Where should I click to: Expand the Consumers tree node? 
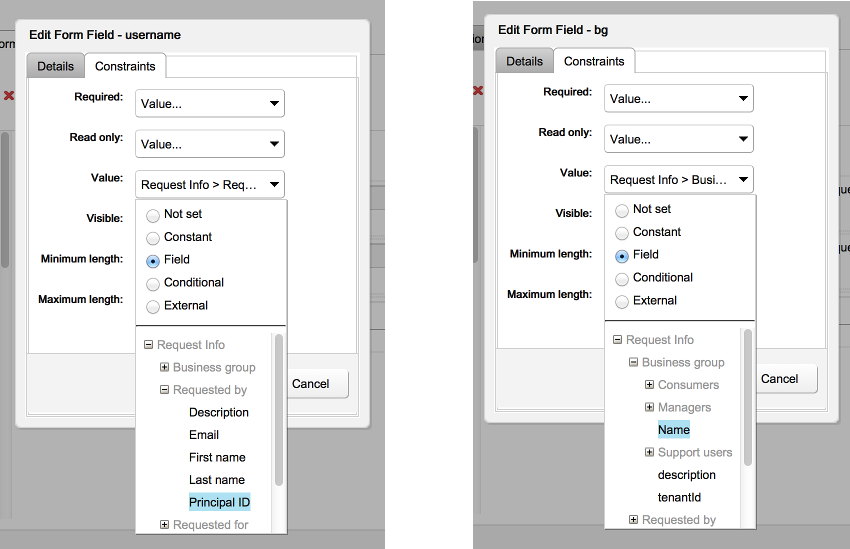[649, 385]
